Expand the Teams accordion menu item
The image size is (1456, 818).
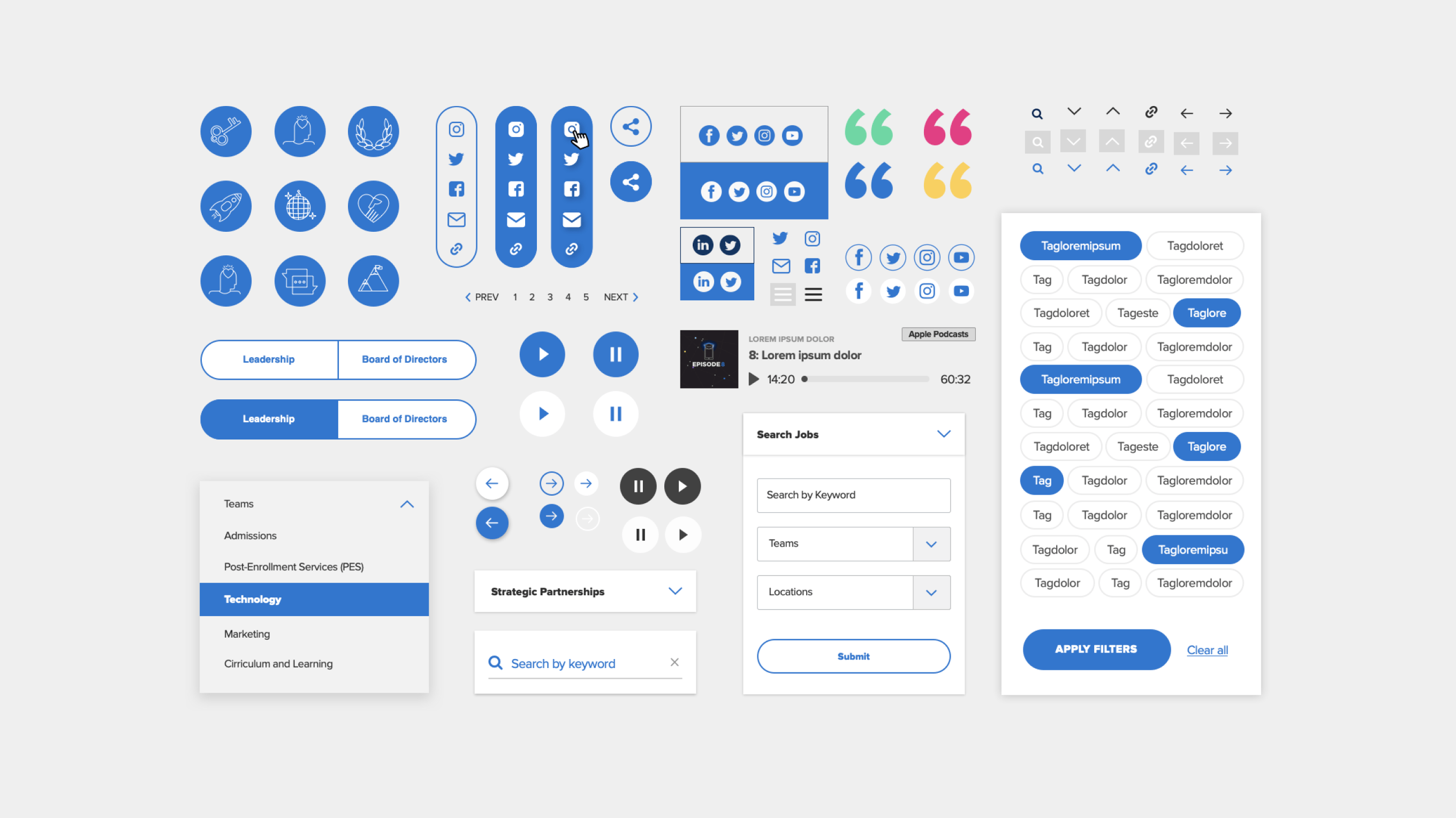[x=314, y=503]
